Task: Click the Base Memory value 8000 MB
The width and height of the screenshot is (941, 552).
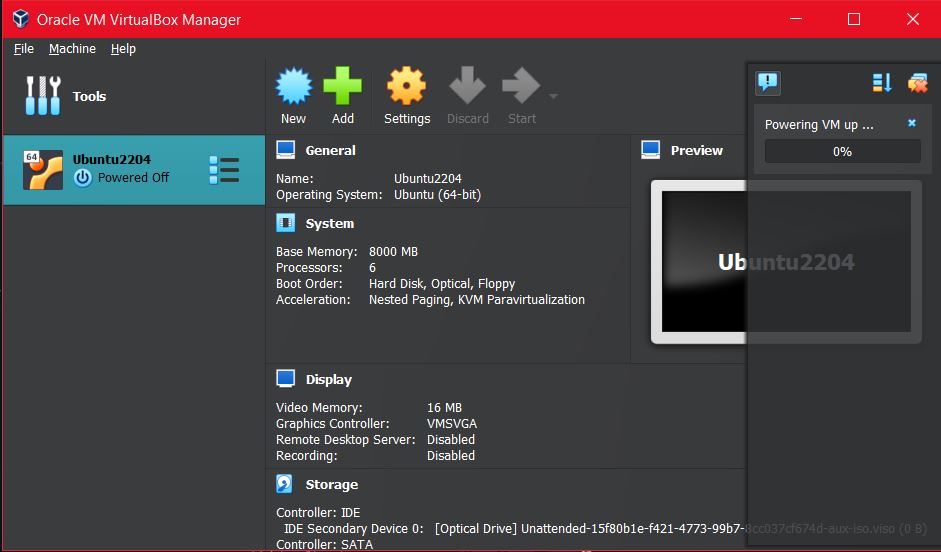Action: point(393,252)
